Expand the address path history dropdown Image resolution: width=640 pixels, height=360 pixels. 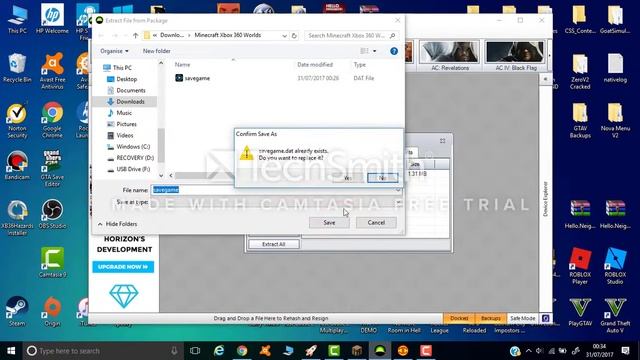(284, 36)
